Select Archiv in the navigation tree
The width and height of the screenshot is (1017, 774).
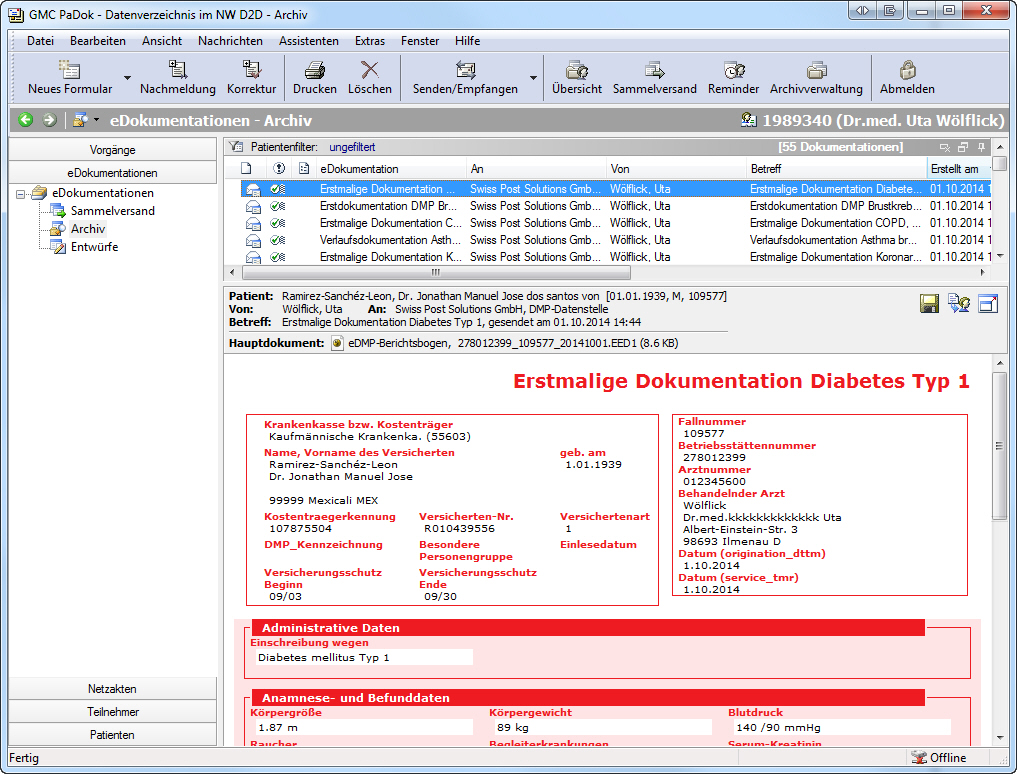88,229
